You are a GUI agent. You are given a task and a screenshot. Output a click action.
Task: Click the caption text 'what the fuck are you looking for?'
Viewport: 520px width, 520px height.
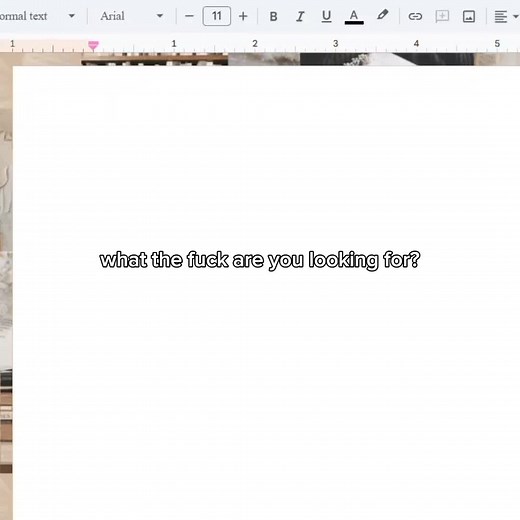coord(260,260)
